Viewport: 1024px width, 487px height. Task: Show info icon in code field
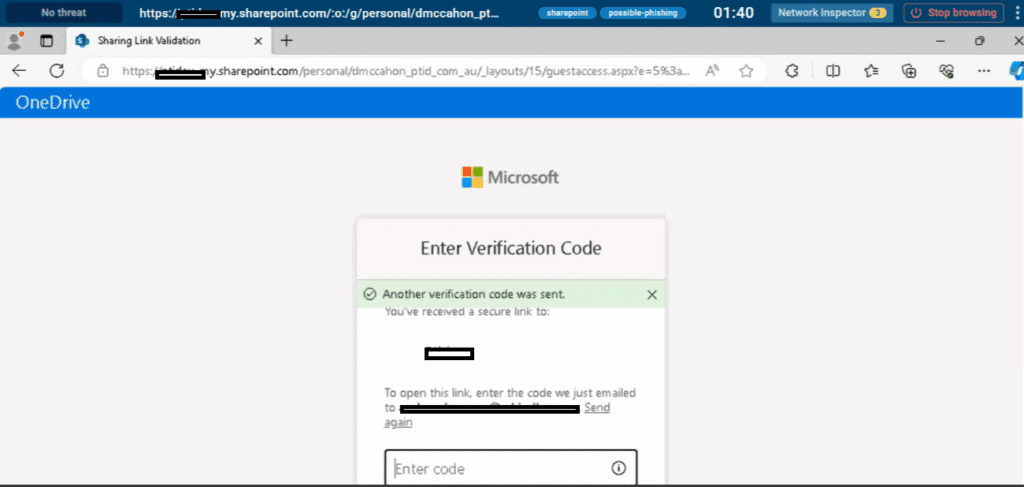pyautogui.click(x=618, y=468)
